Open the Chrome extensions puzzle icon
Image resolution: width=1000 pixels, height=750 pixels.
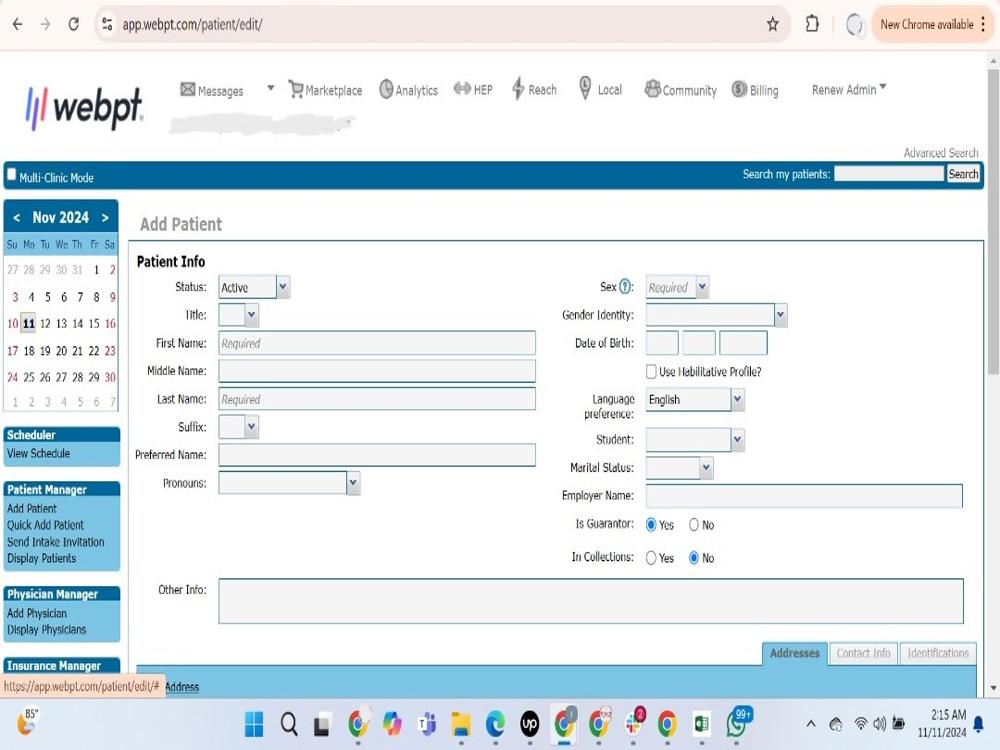click(x=812, y=24)
